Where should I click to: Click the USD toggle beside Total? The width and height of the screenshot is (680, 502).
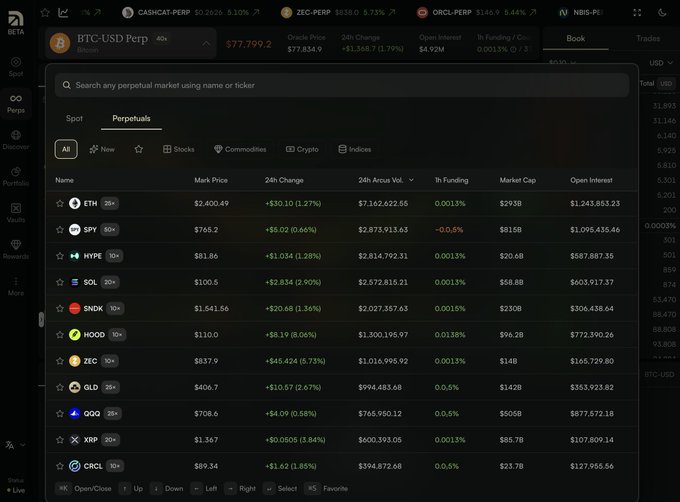666,83
